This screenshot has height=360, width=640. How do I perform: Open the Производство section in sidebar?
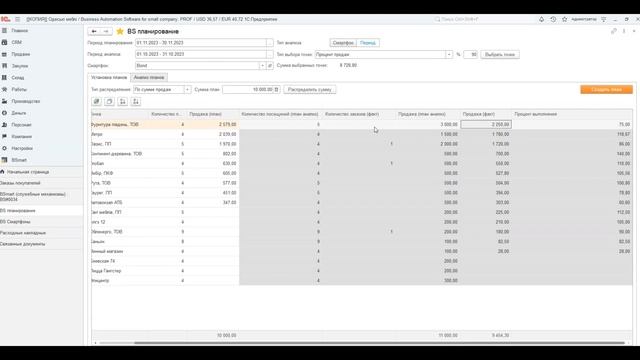coord(25,101)
